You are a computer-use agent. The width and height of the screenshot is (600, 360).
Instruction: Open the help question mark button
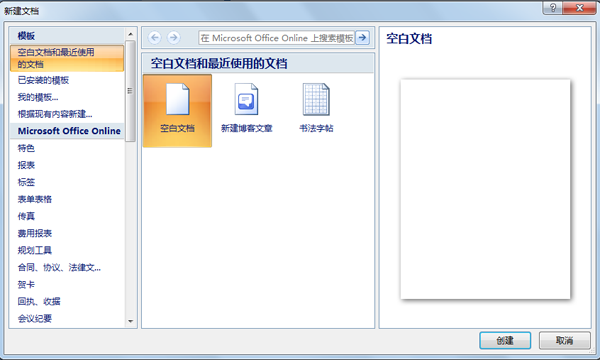click(x=553, y=8)
